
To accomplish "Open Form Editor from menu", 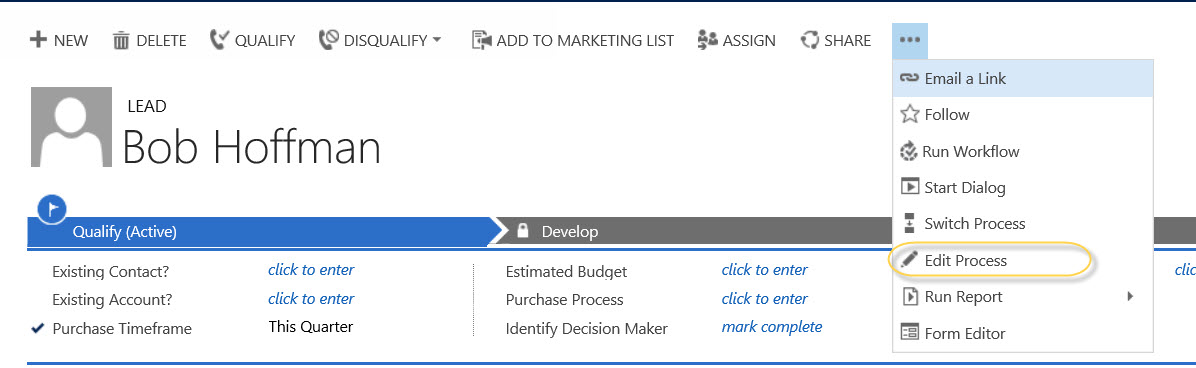I will coord(1022,334).
